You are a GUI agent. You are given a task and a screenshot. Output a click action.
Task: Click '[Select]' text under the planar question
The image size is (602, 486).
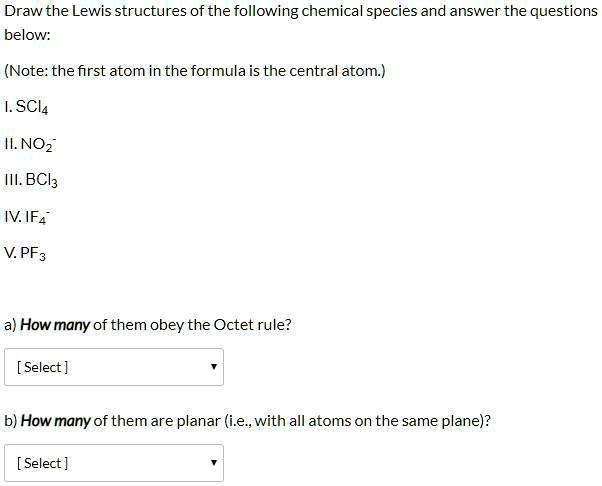[43, 463]
